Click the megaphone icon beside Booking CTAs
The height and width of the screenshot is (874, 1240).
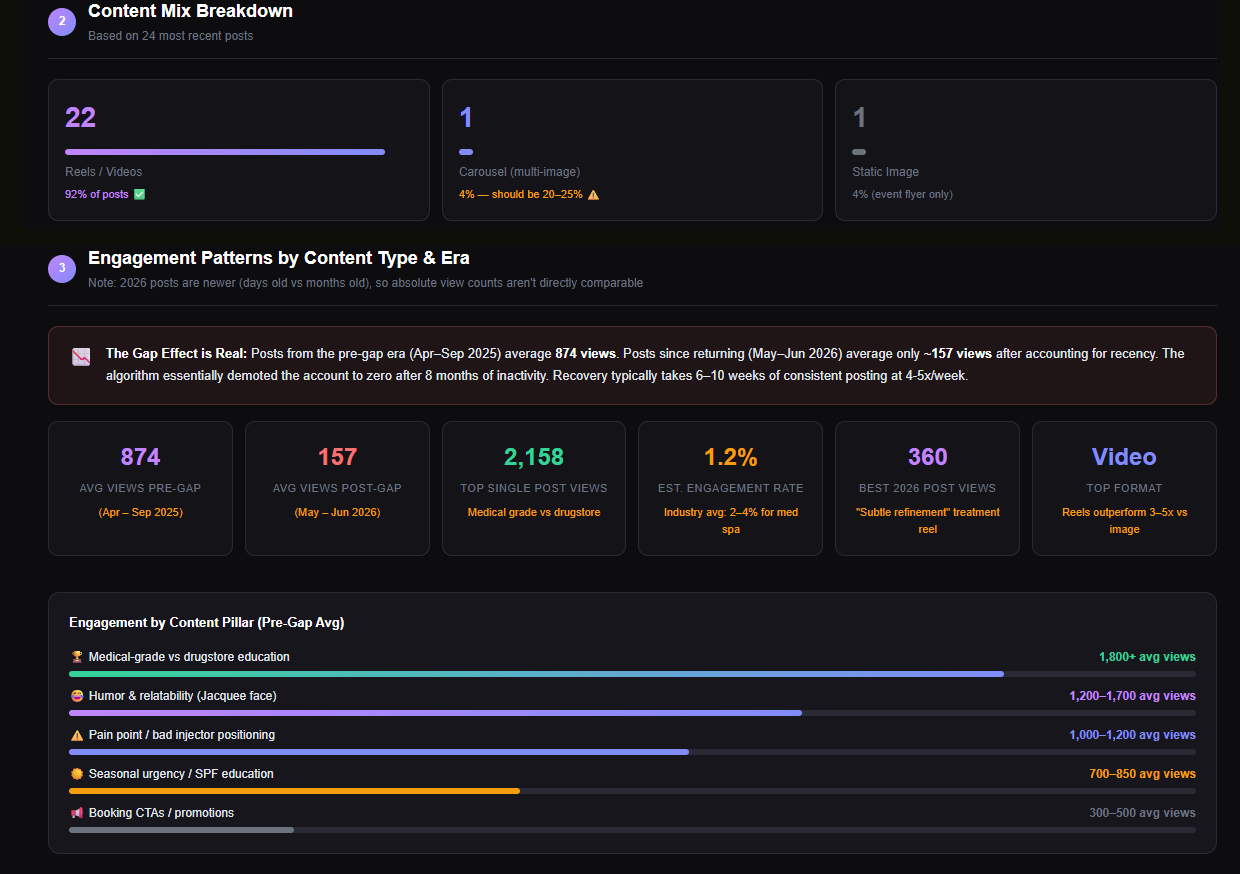click(x=76, y=813)
